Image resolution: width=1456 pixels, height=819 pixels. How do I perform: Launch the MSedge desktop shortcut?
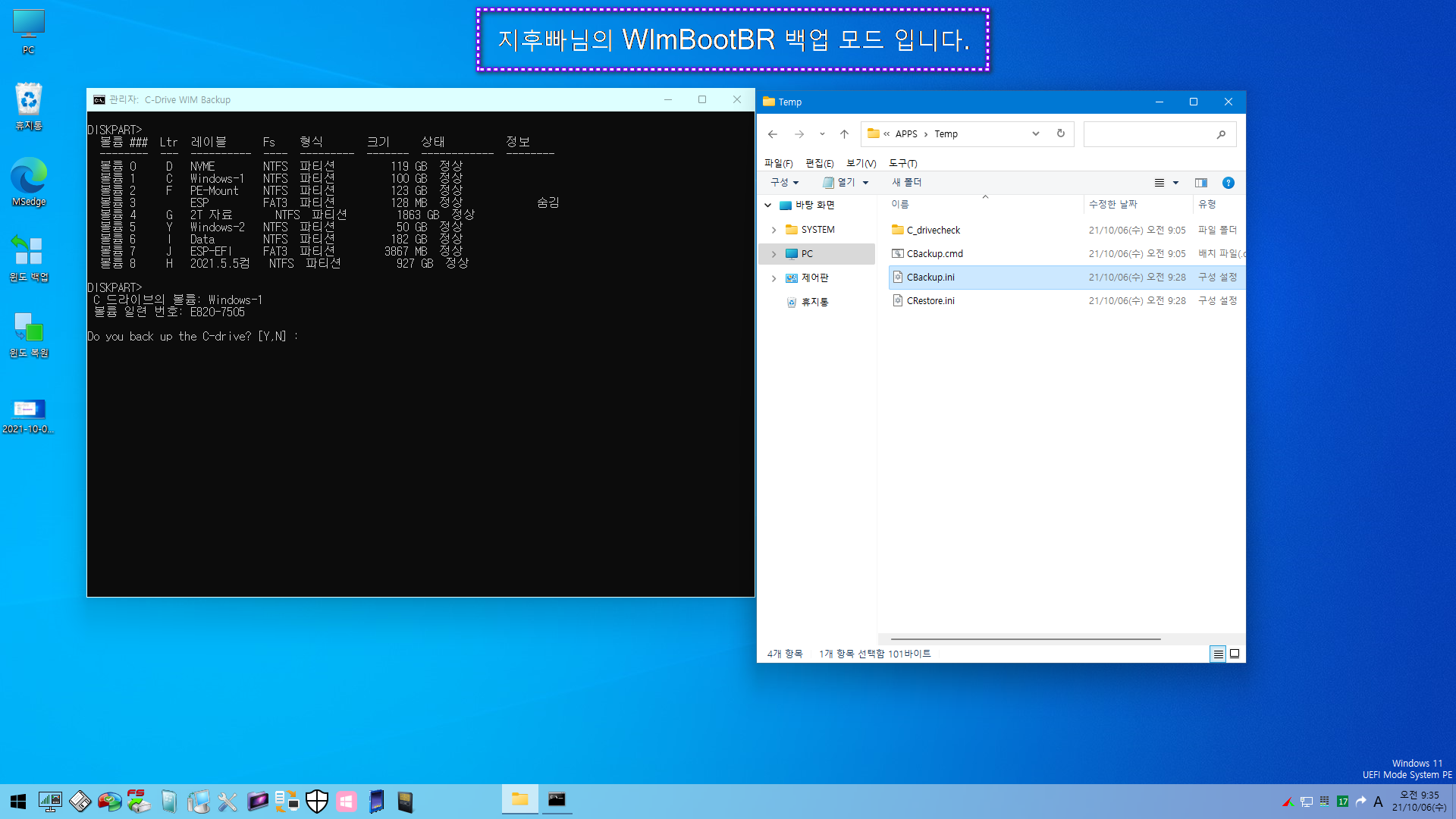pos(29,182)
